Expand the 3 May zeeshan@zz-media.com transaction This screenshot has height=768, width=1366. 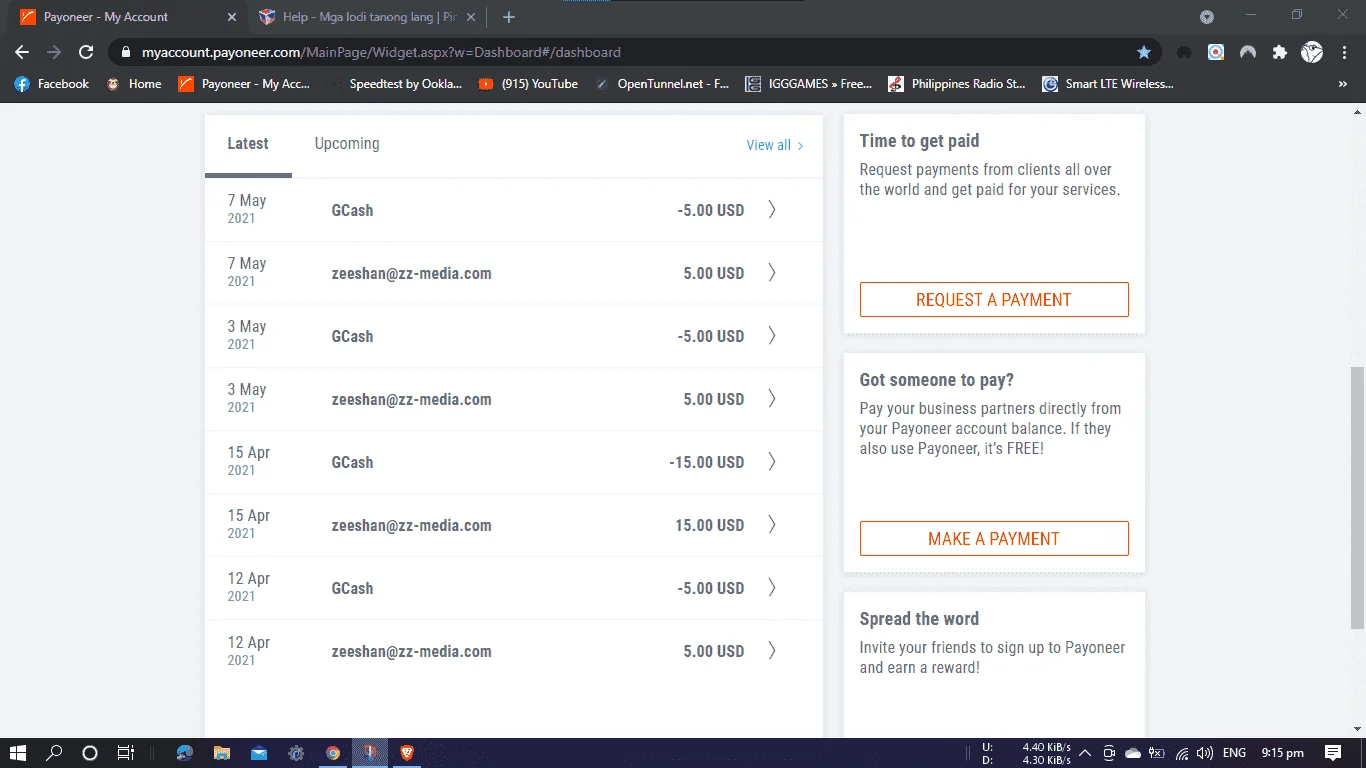tap(771, 399)
